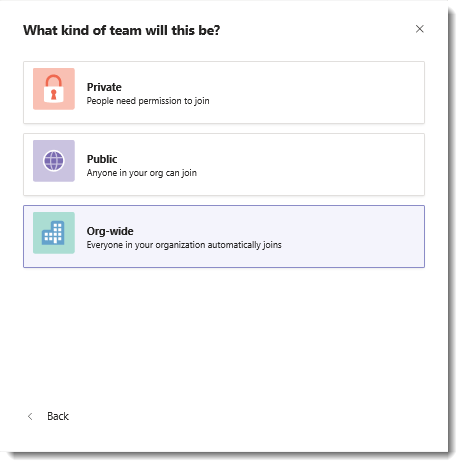Click the 'What kind of team' heading
463x467 pixels.
(x=122, y=30)
